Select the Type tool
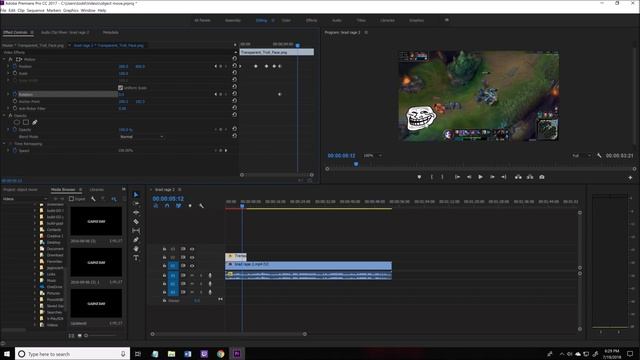 [136, 258]
